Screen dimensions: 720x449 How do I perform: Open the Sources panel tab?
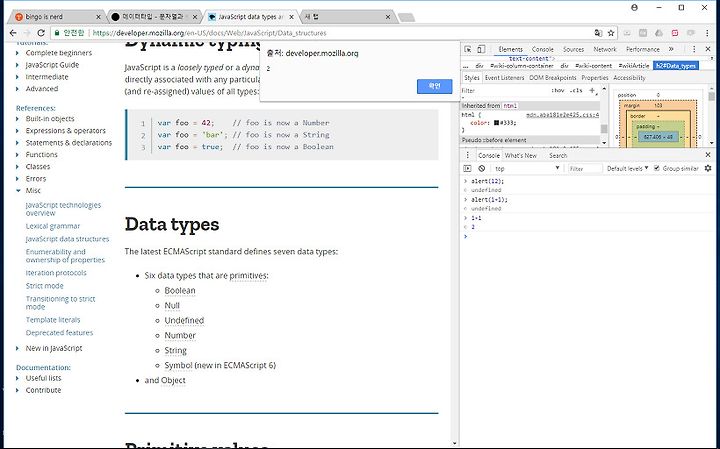pyautogui.click(x=573, y=49)
